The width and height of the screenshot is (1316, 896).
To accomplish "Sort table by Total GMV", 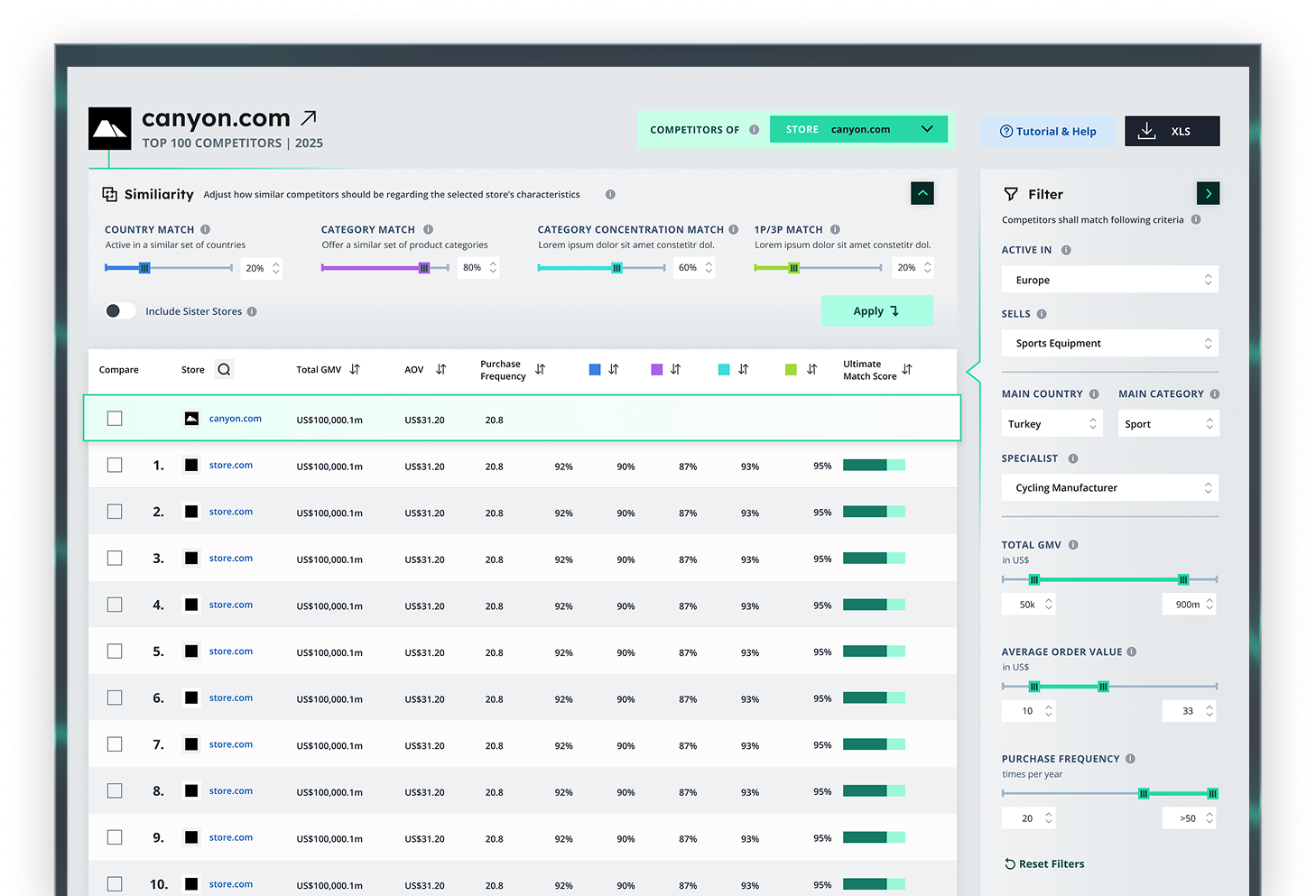I will click(x=355, y=369).
